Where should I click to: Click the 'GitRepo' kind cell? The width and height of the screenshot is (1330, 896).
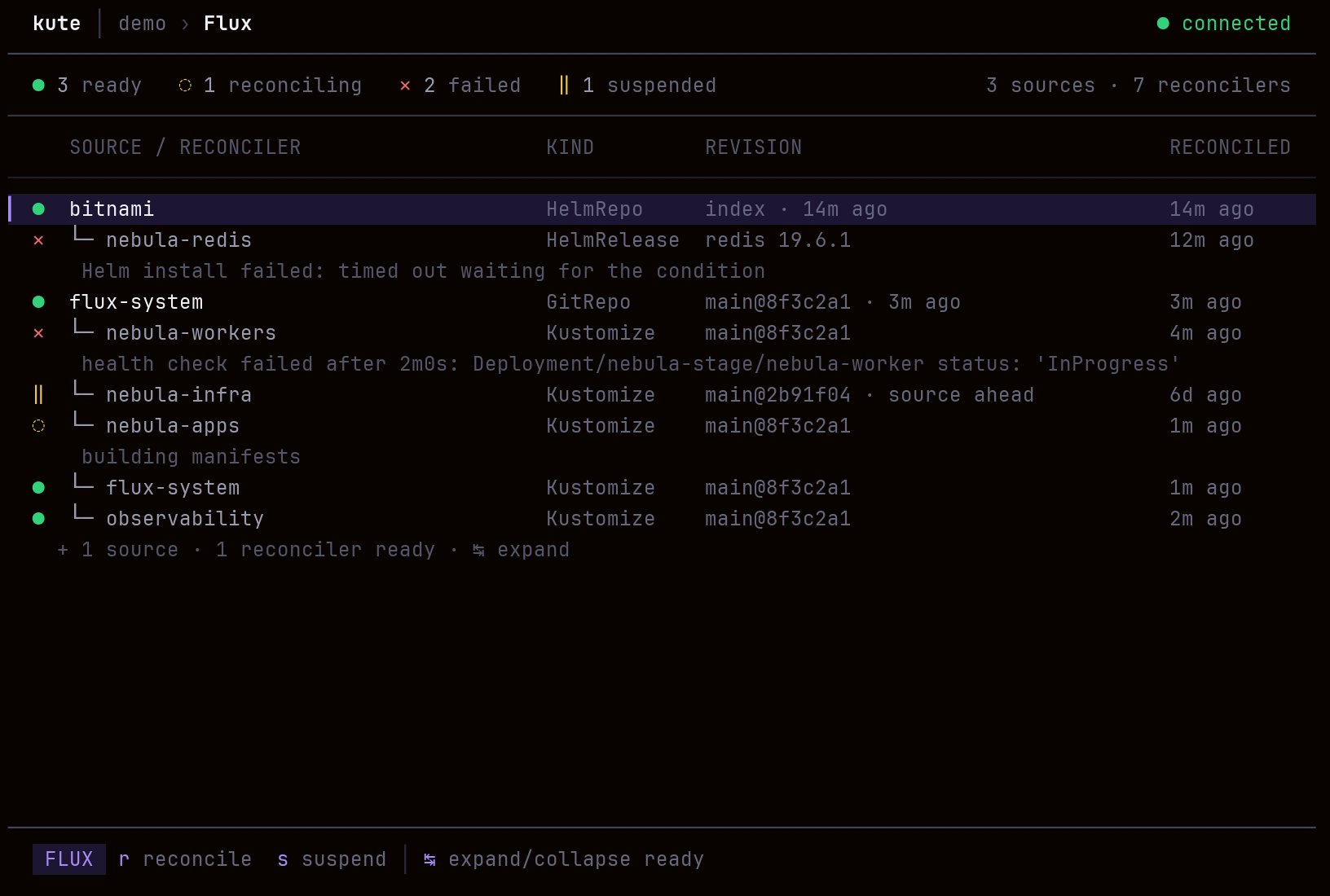tap(588, 302)
